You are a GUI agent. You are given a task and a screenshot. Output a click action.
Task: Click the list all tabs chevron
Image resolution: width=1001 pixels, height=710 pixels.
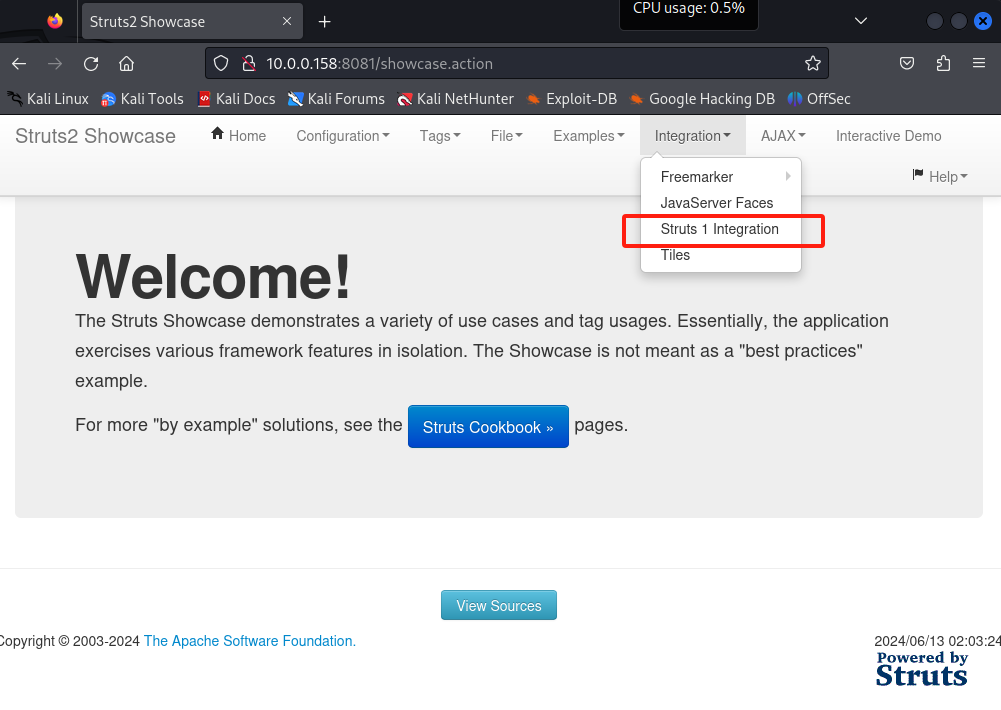(x=861, y=21)
